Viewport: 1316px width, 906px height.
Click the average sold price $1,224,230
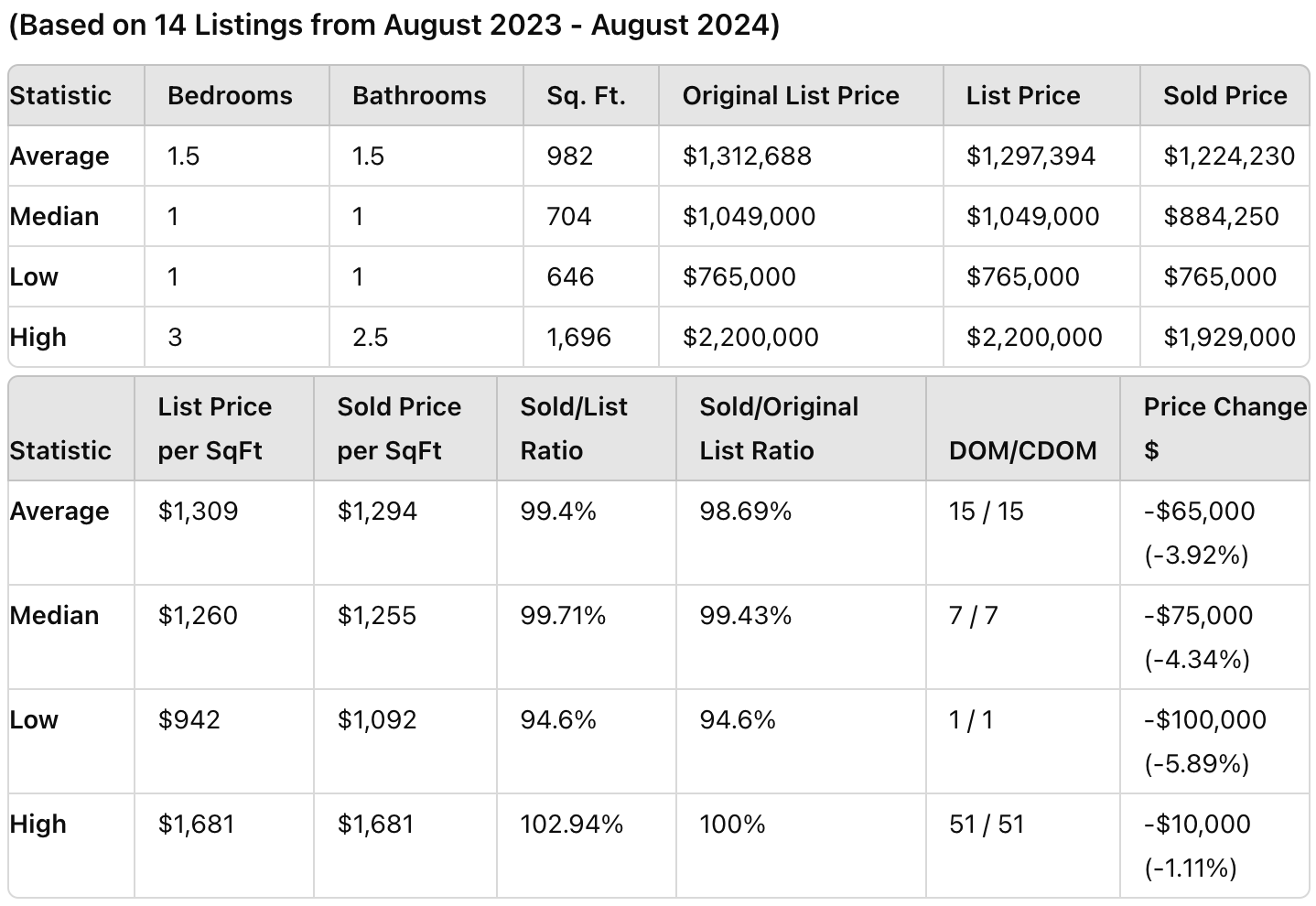[x=1228, y=156]
